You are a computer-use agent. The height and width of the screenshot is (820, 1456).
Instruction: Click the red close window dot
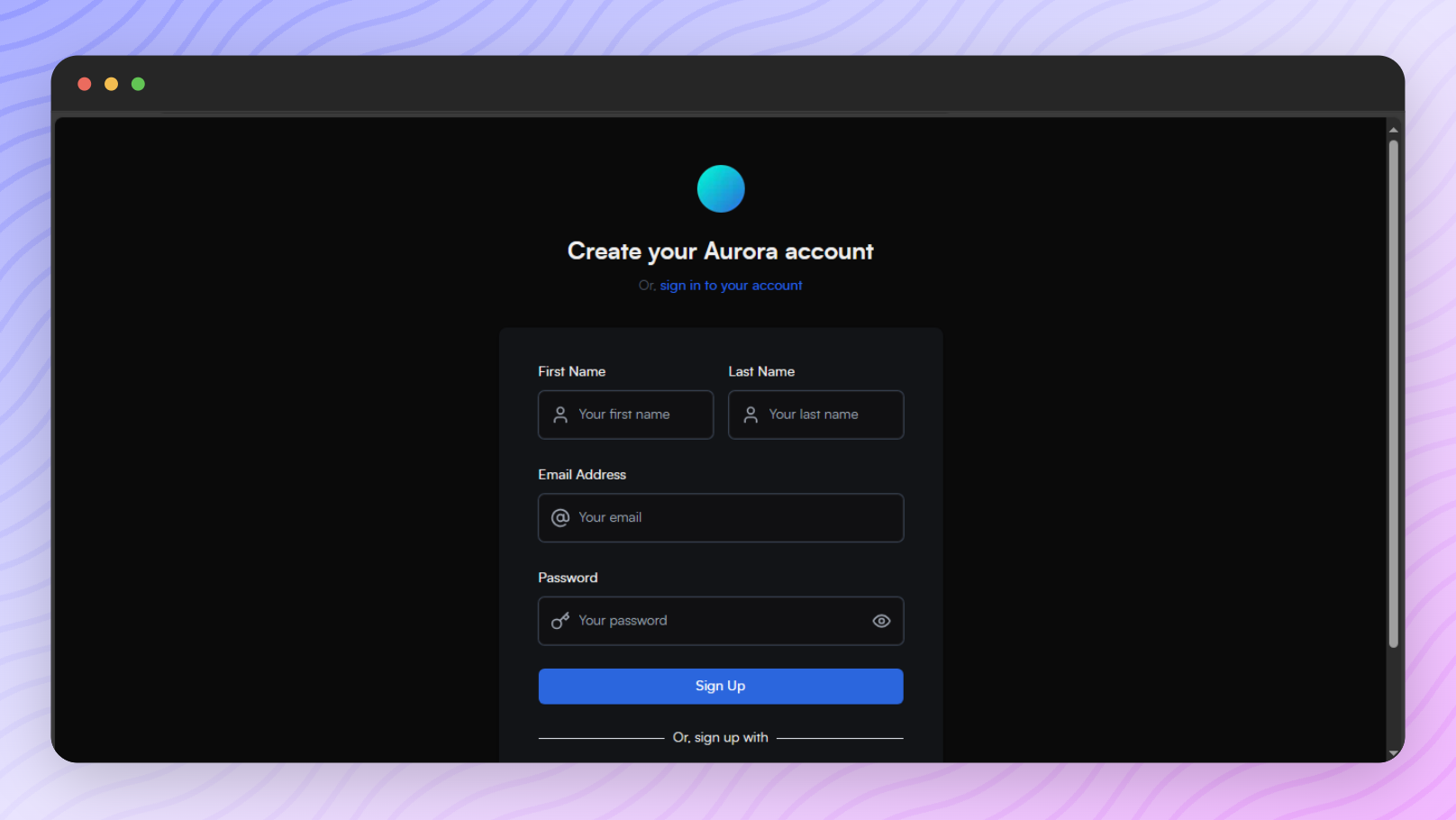tap(85, 84)
